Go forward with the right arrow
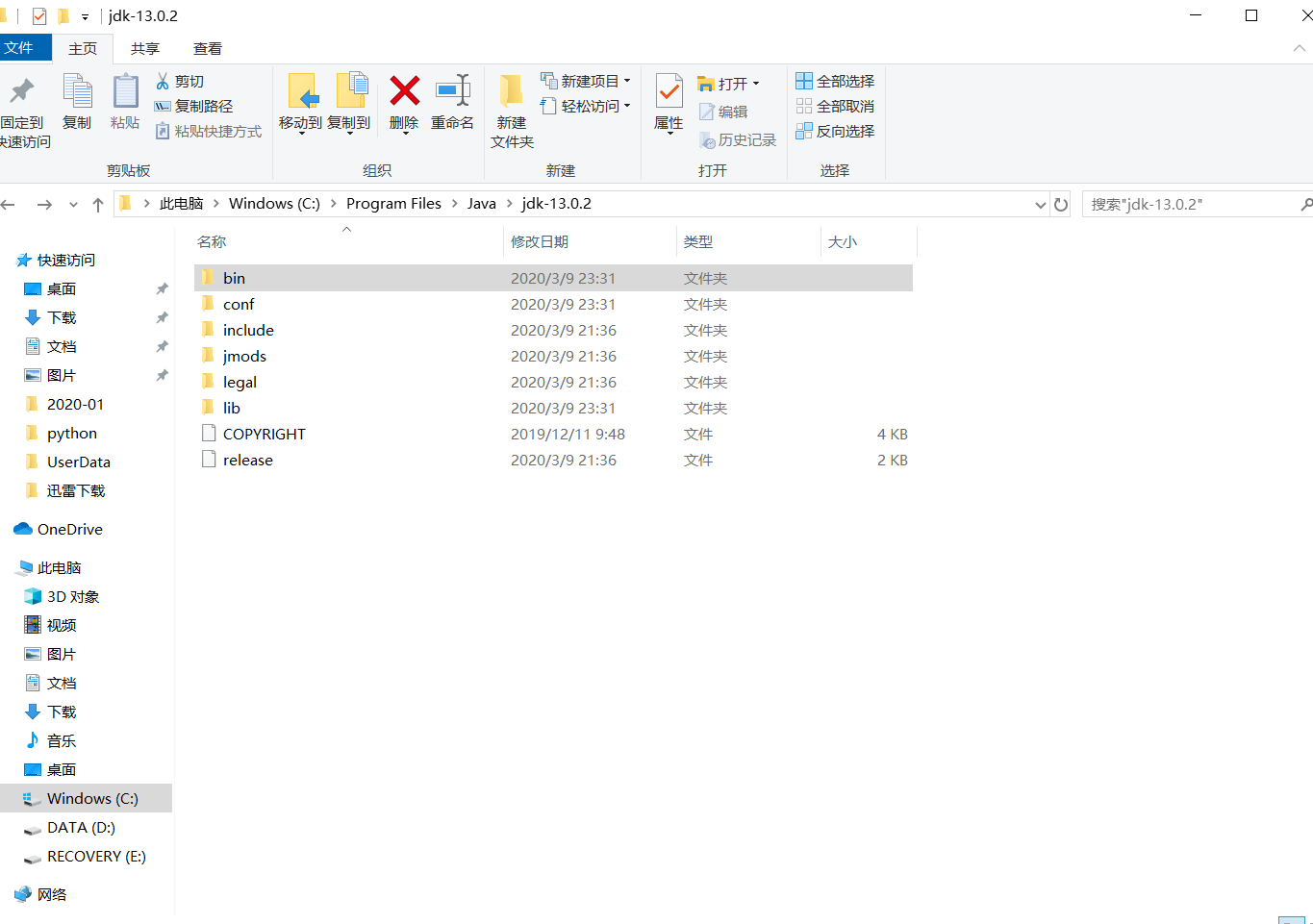This screenshot has height=924, width=1313. click(44, 204)
